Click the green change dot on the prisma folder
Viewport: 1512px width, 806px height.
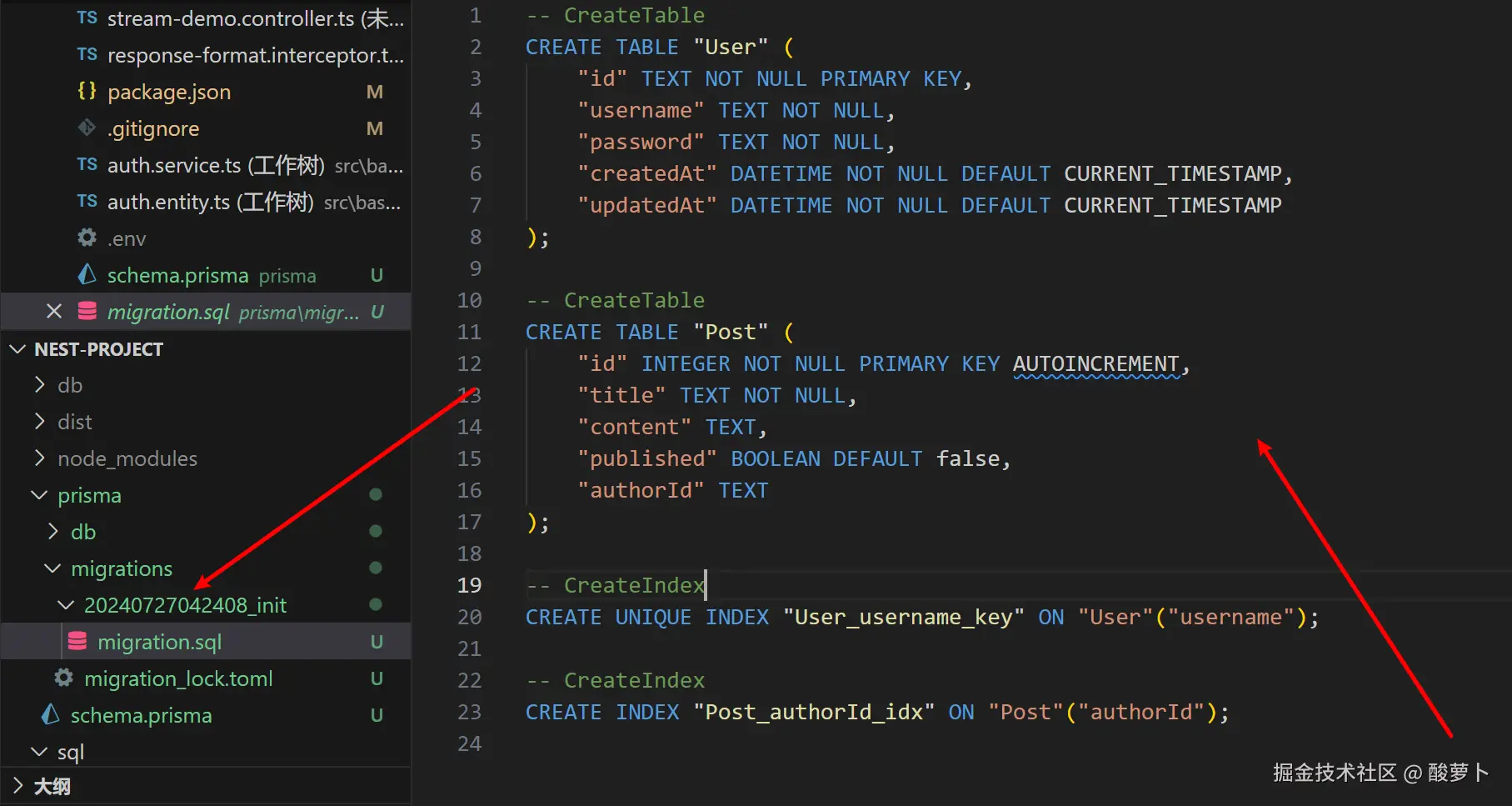coord(376,494)
